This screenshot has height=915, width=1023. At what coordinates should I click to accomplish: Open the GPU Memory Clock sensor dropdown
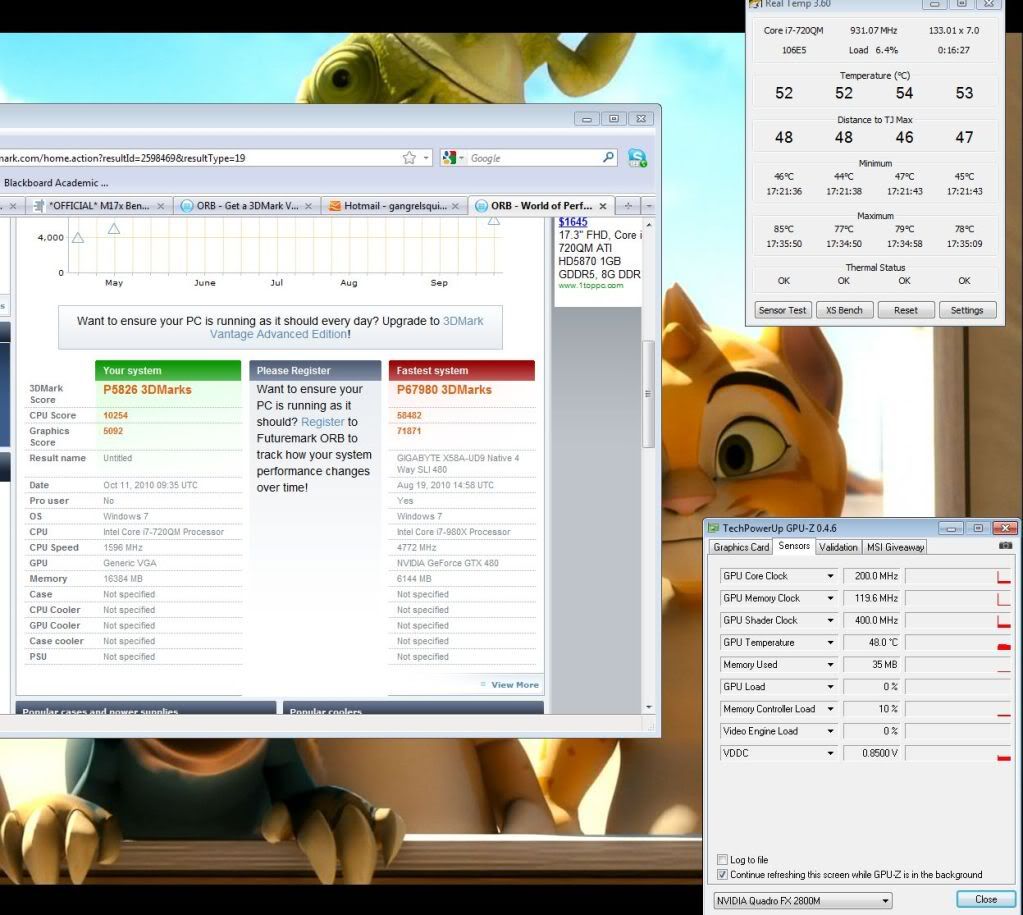point(831,598)
